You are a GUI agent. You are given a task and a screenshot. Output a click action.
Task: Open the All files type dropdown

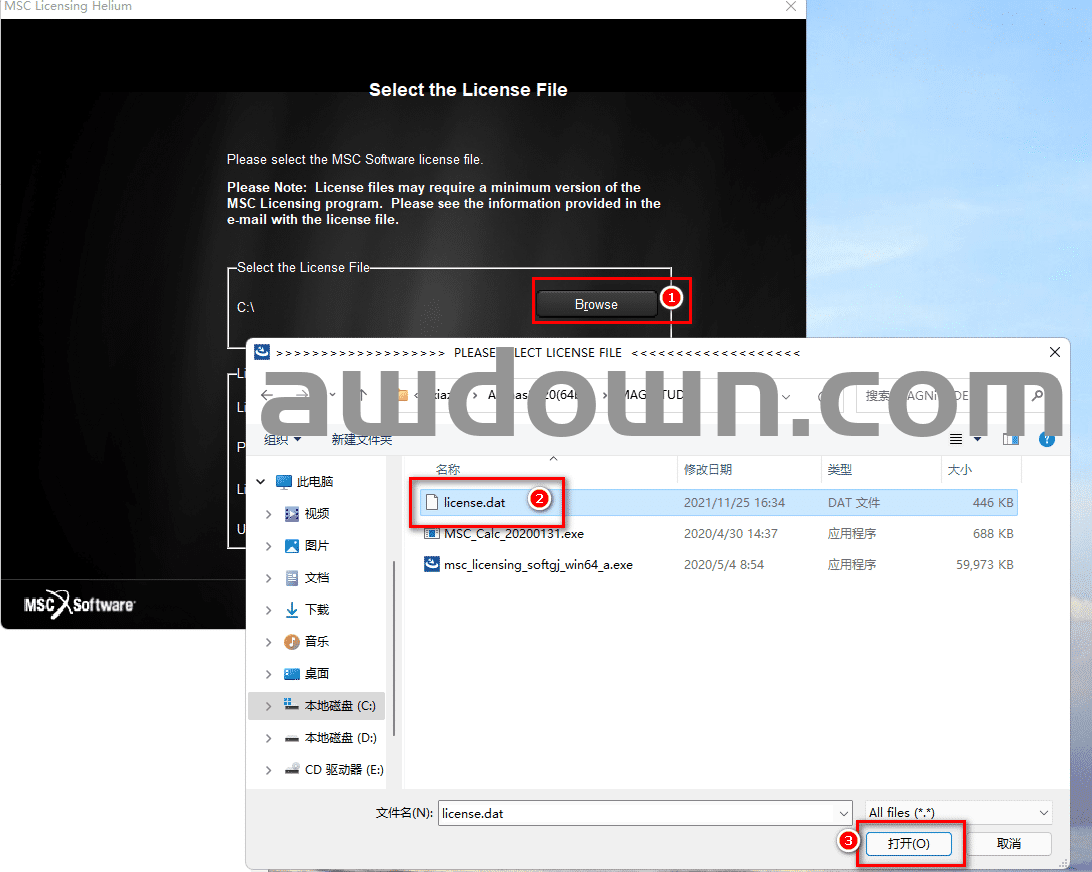(958, 813)
